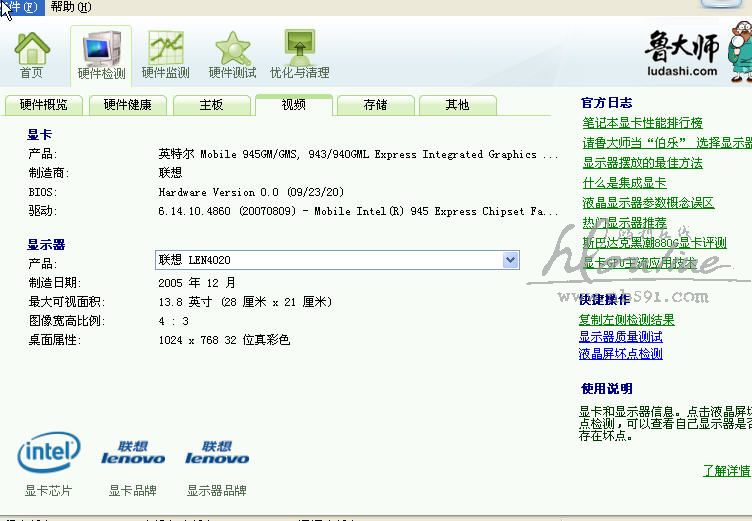Switch to the 主板 tab
Viewport: 752px width, 521px height.
click(x=211, y=105)
